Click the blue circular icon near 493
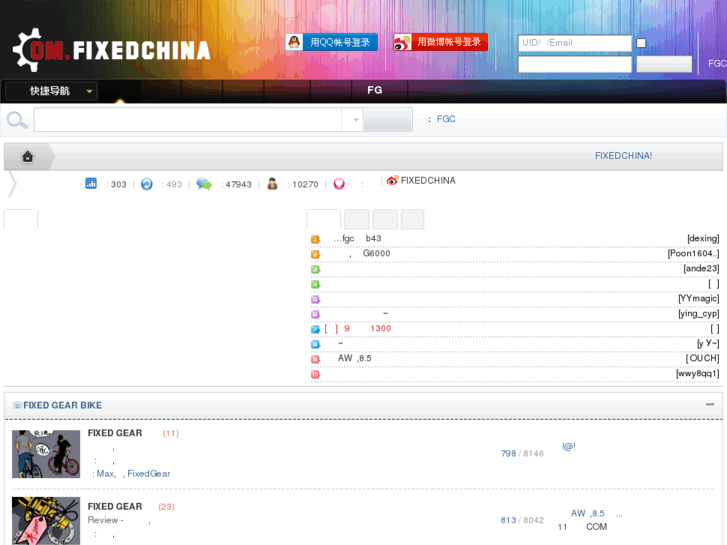Screen dimensions: 727x545 pyautogui.click(x=147, y=184)
